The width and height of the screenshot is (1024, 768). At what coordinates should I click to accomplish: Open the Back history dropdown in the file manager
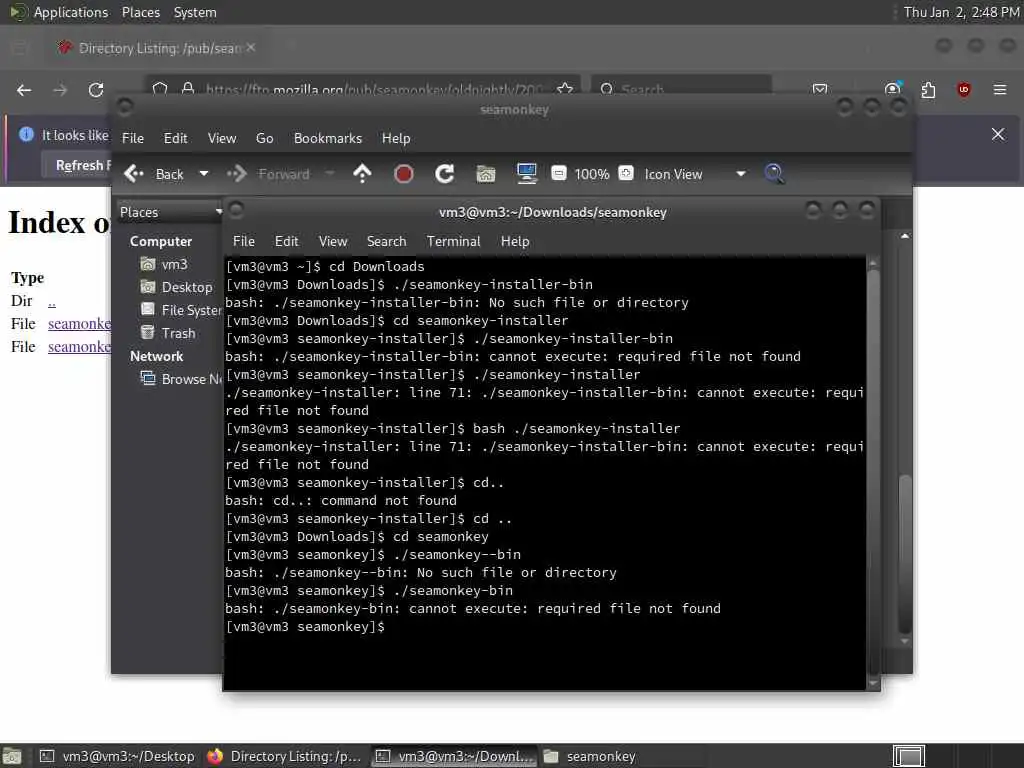pos(204,174)
